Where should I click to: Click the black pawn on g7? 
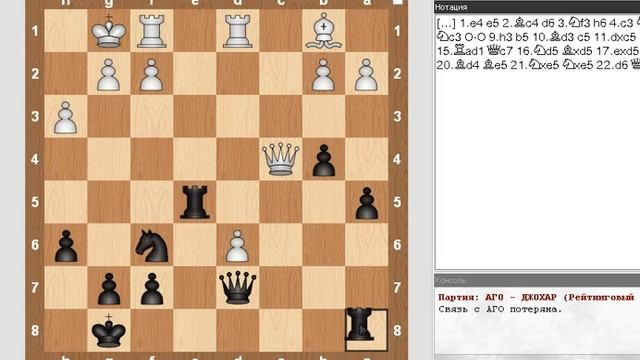pos(109,289)
